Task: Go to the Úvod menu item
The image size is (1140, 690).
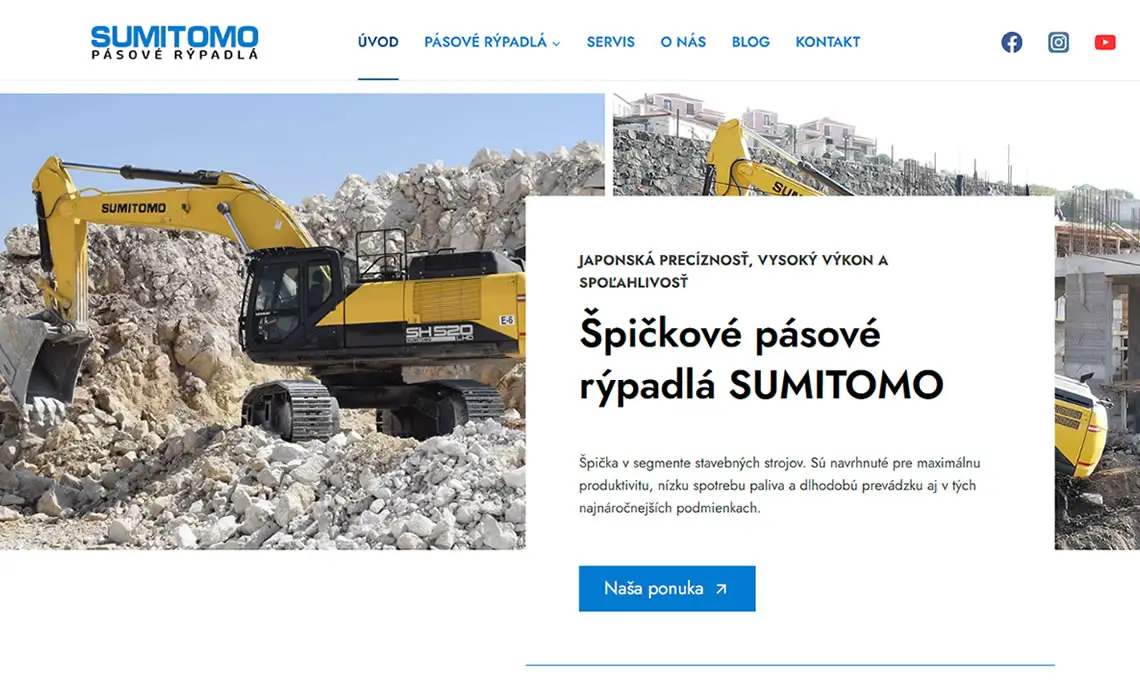Action: click(378, 42)
